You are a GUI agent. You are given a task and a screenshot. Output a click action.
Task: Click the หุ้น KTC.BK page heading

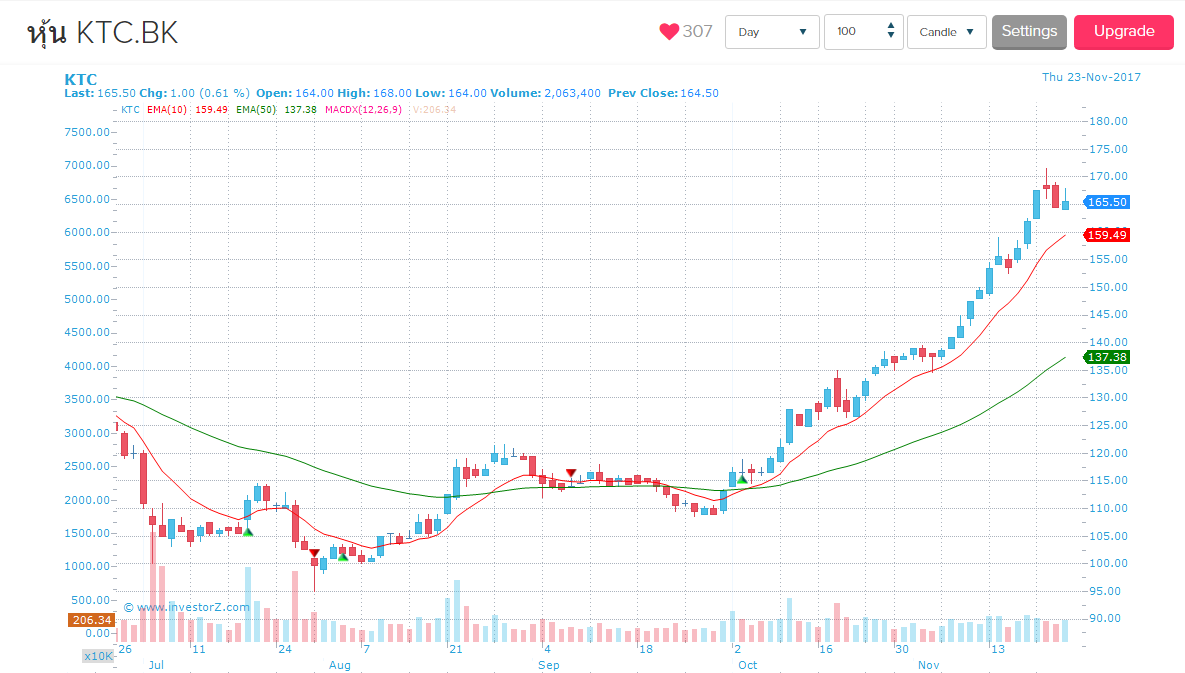103,32
